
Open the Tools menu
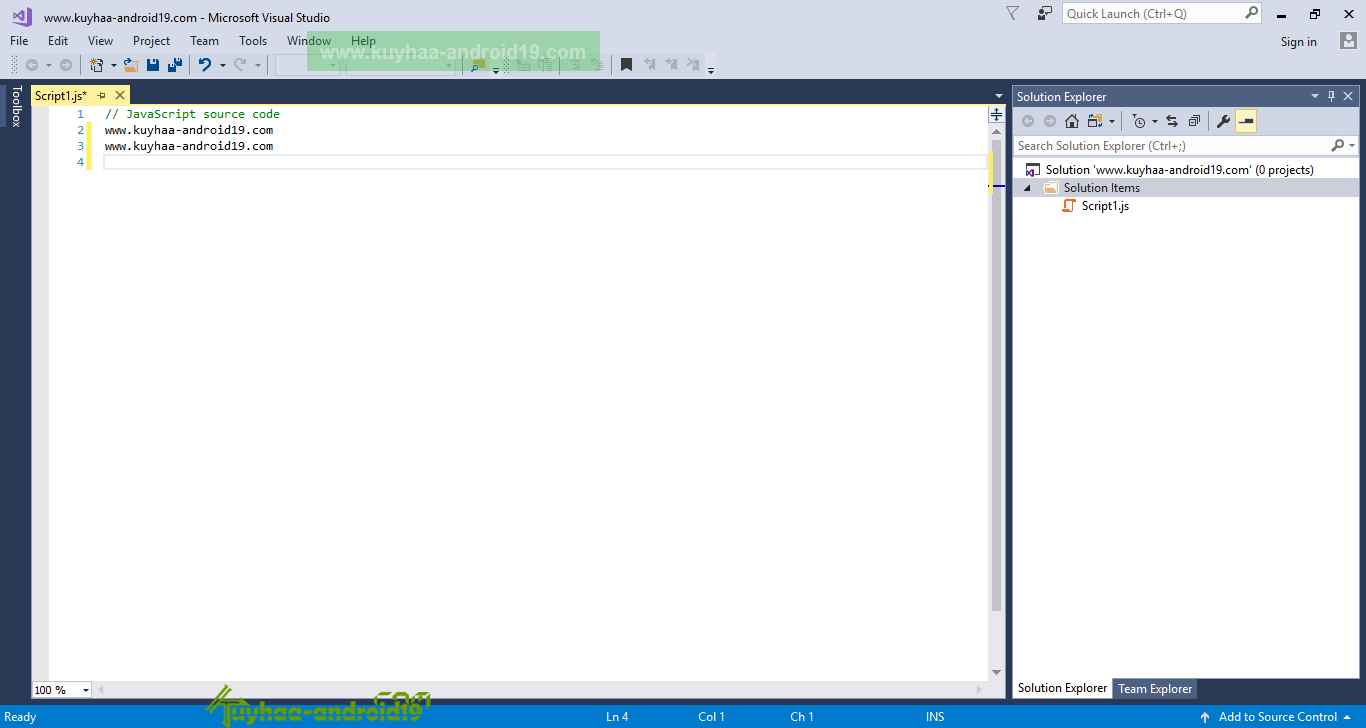[253, 41]
